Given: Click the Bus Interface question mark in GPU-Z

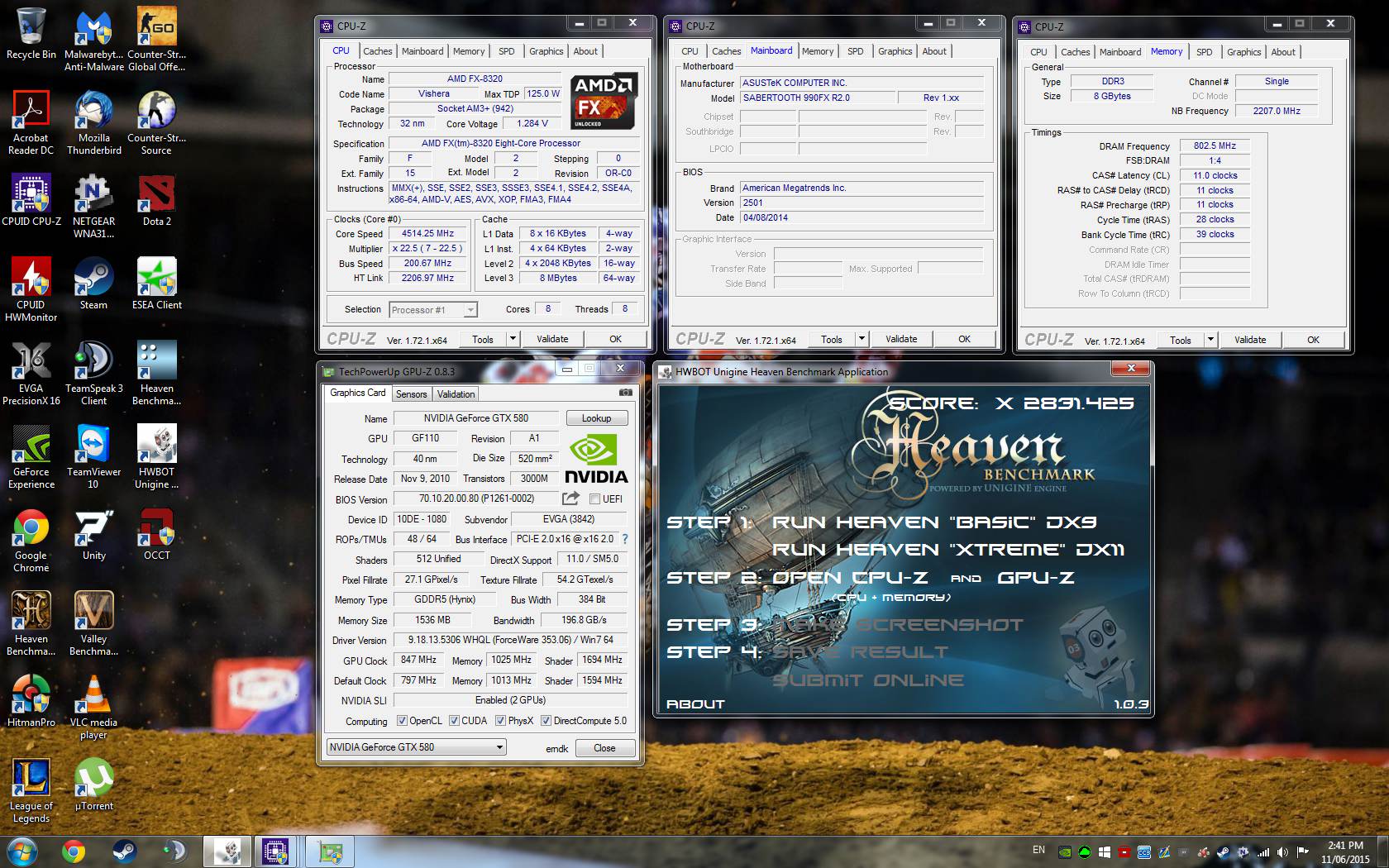Looking at the screenshot, I should 625,539.
